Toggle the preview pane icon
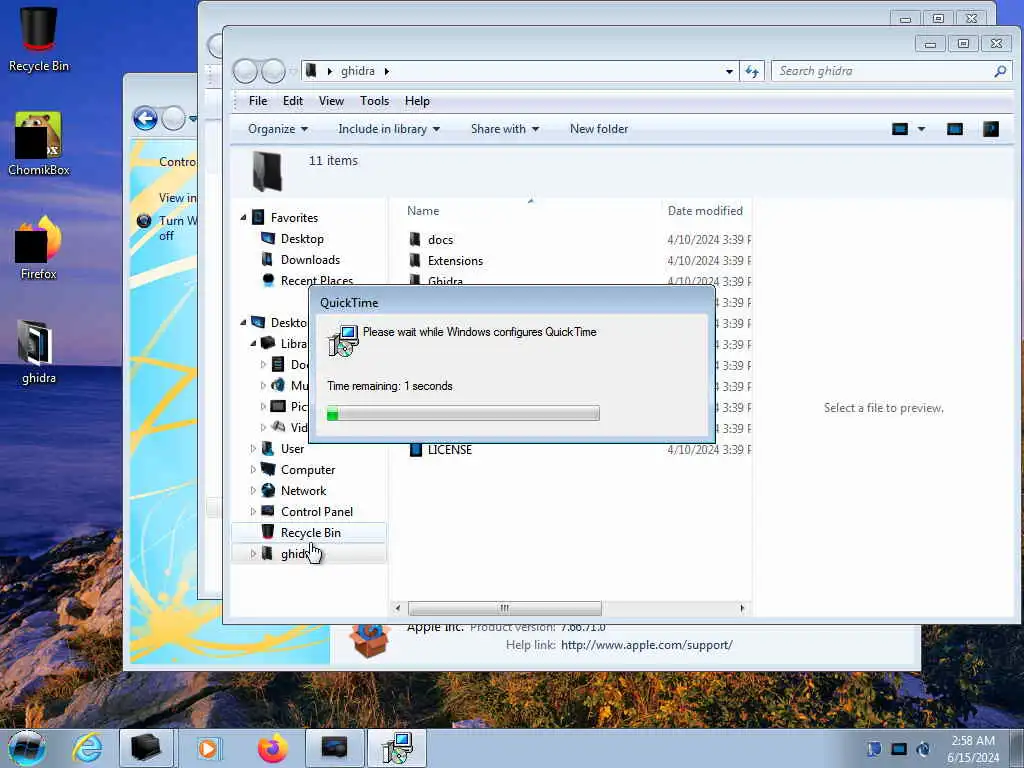Screen dimensions: 1024x768 955,129
